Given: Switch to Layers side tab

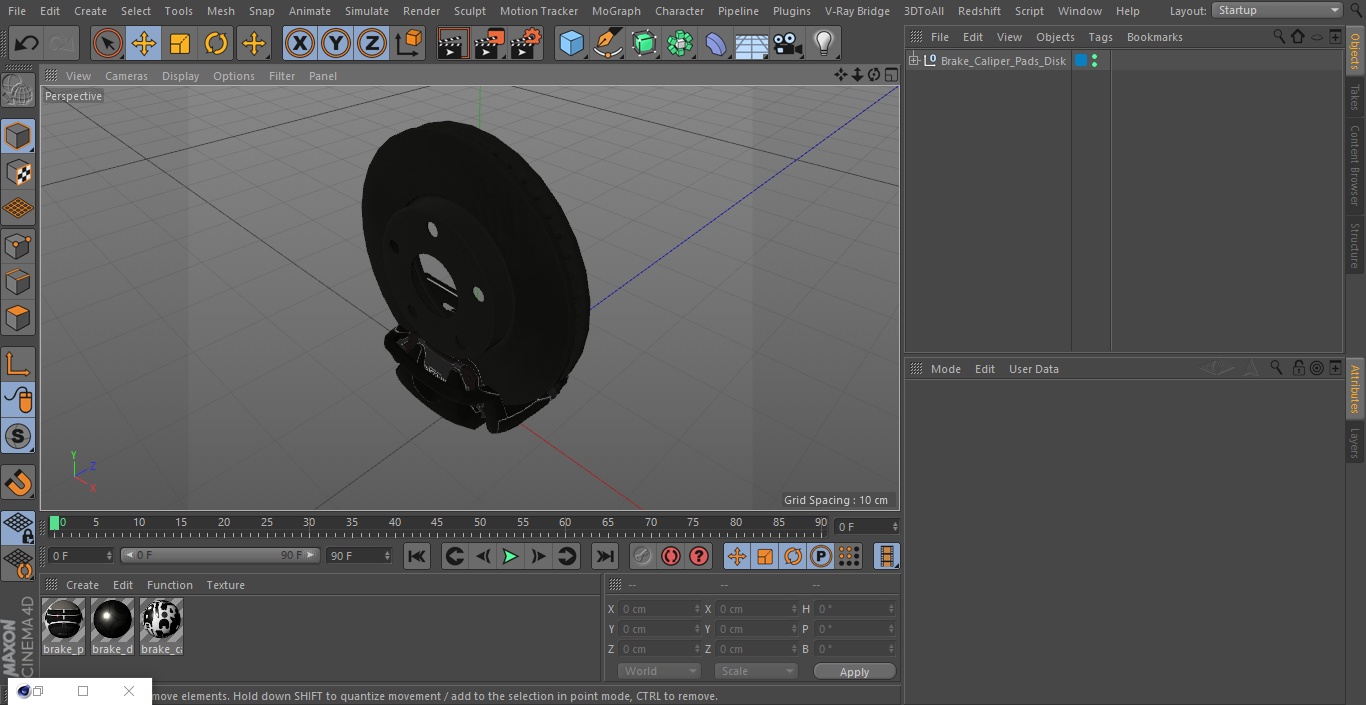Looking at the screenshot, I should coord(1355,442).
